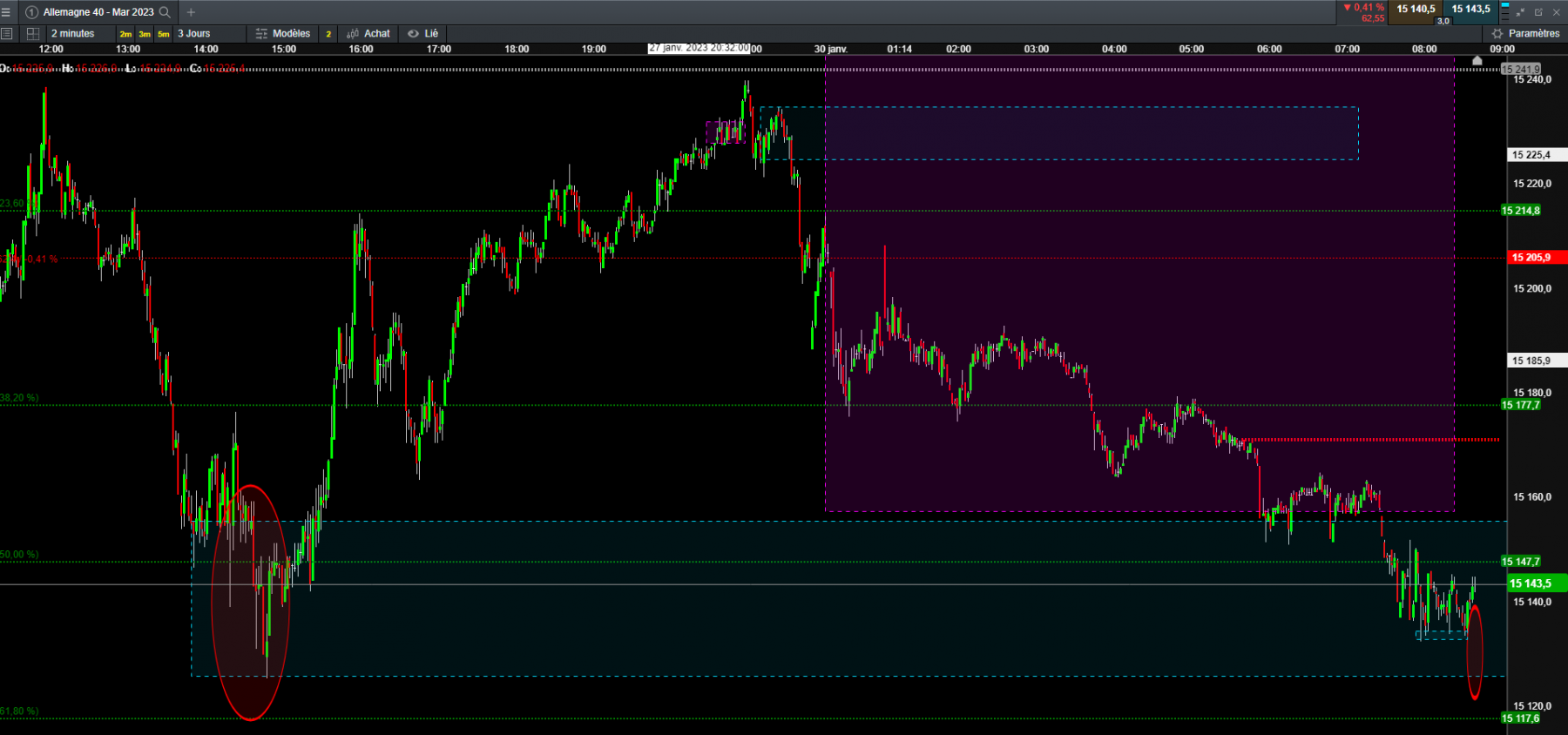Click the search magnifier next to Allemagne 40
Image resolution: width=1568 pixels, height=735 pixels.
165,12
